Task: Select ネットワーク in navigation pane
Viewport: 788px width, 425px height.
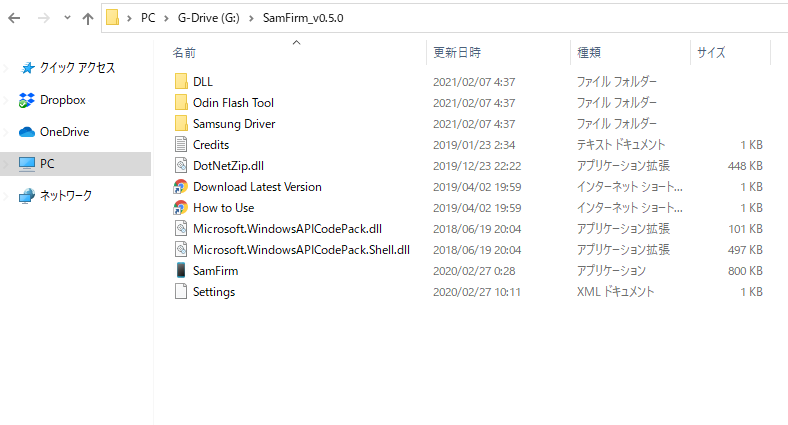Action: tap(66, 195)
